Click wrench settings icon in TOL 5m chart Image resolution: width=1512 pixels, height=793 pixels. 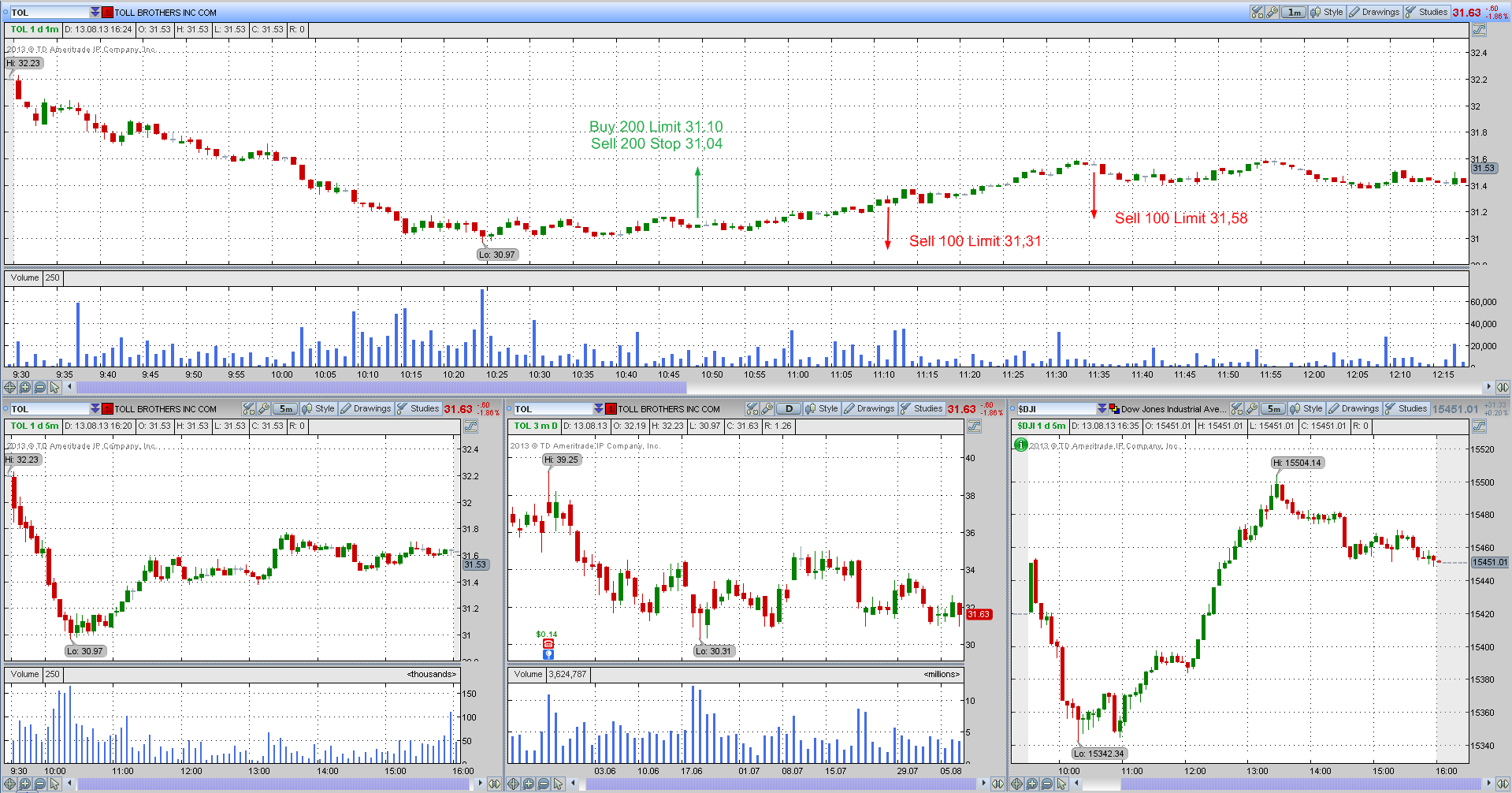click(x=264, y=408)
